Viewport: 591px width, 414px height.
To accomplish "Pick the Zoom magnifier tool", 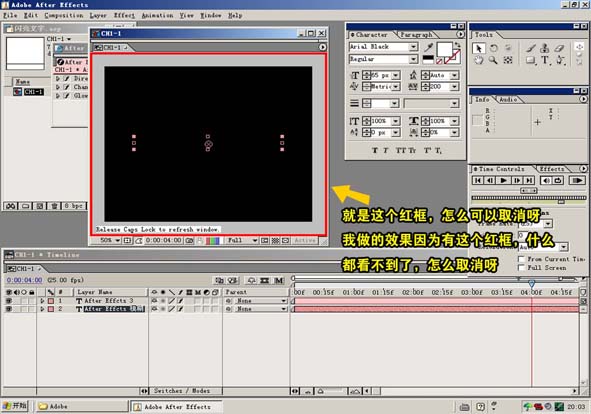I will [x=493, y=60].
